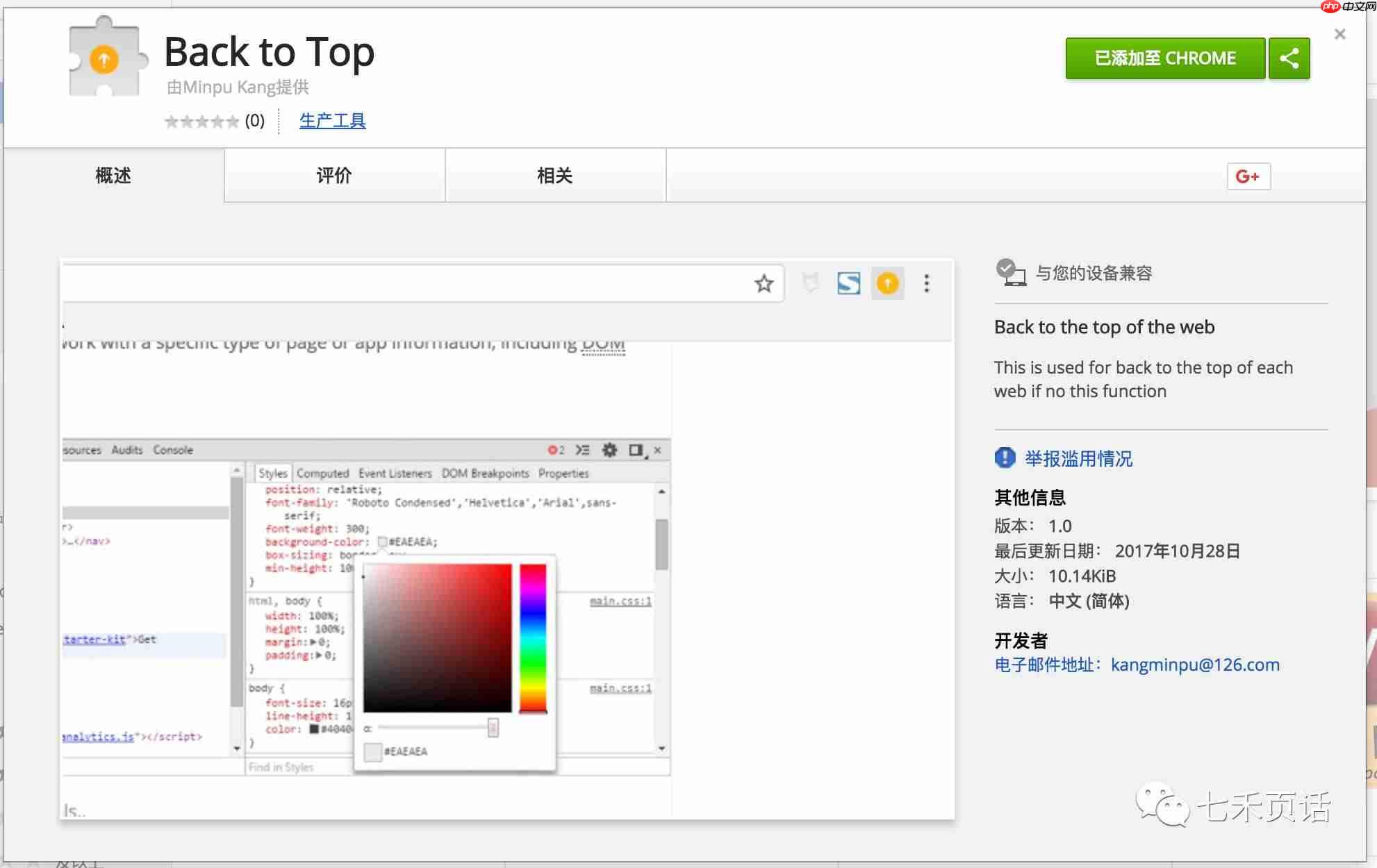The height and width of the screenshot is (868, 1377).
Task: Open the developer email link kangminpu@126.com
Action: 1195,665
